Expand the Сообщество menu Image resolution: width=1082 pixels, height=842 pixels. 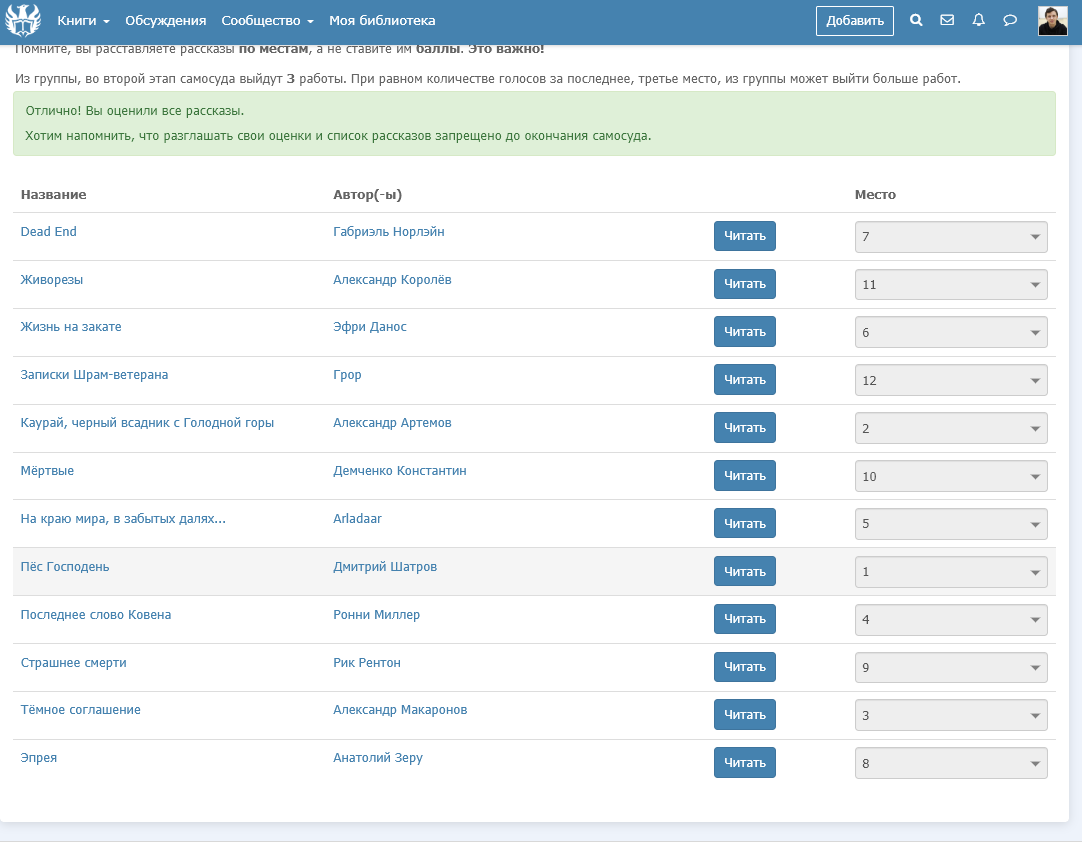coord(267,20)
